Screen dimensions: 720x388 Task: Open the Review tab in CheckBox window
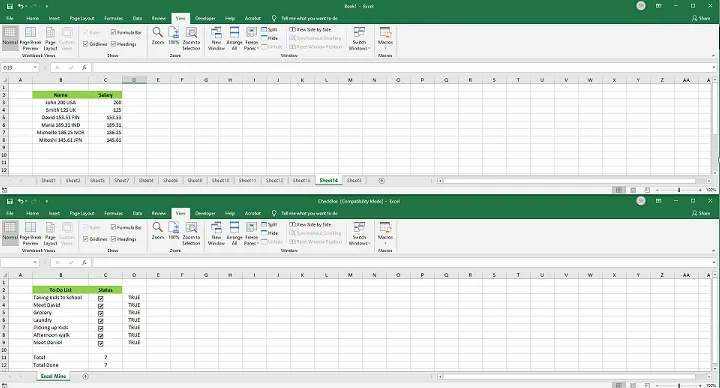coord(159,214)
